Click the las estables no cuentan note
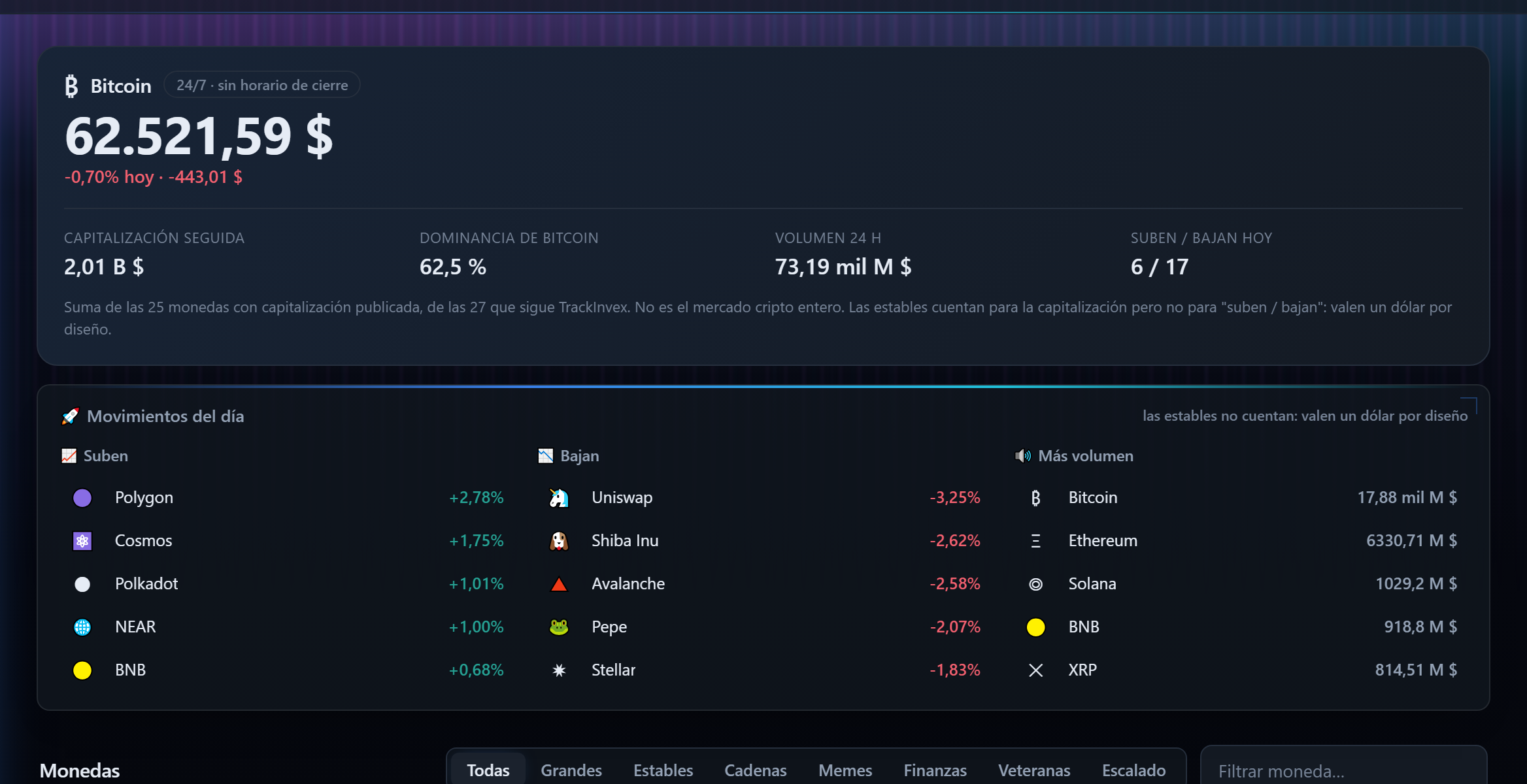The width and height of the screenshot is (1527, 784). pyautogui.click(x=1305, y=416)
